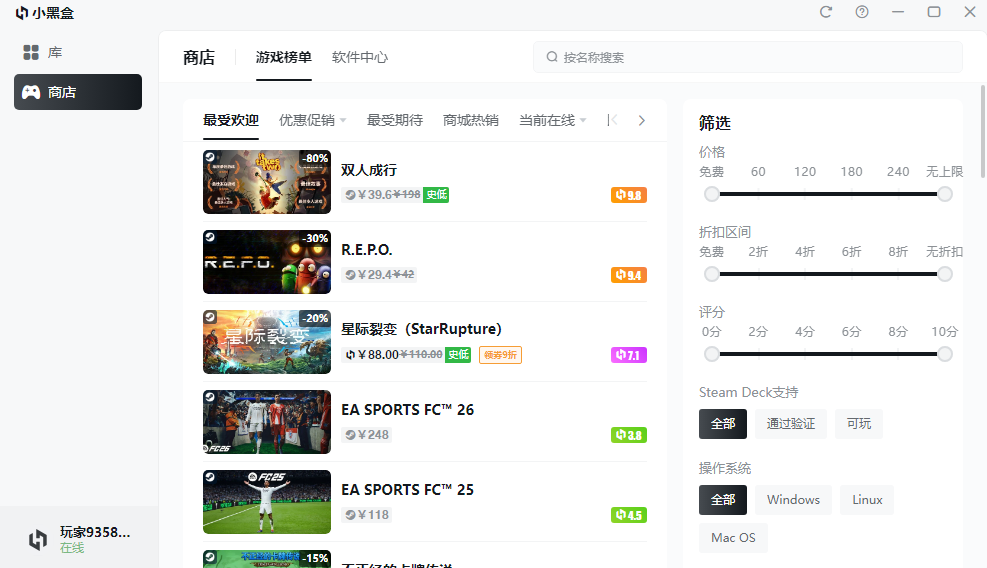
Task: Filter by Linux operating system
Action: pyautogui.click(x=867, y=500)
